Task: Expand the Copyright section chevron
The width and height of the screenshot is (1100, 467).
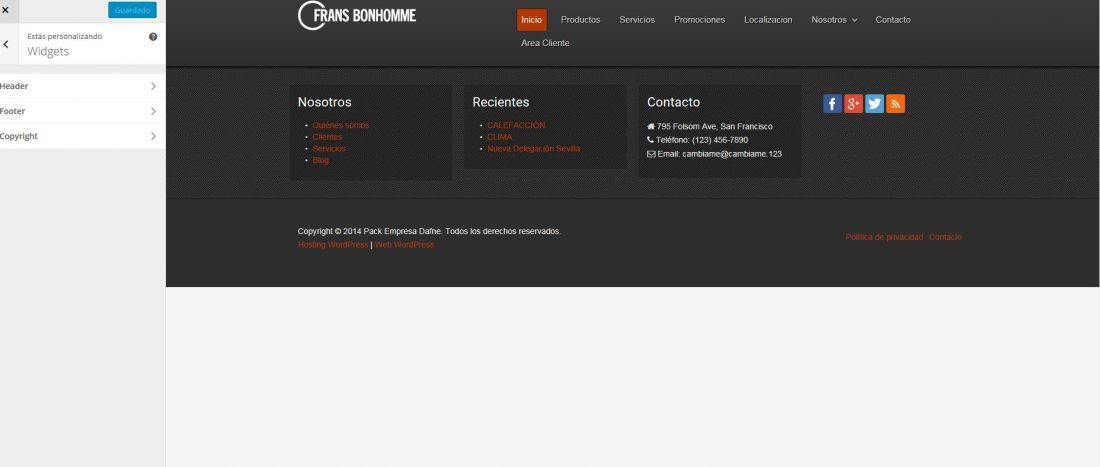Action: [154, 136]
